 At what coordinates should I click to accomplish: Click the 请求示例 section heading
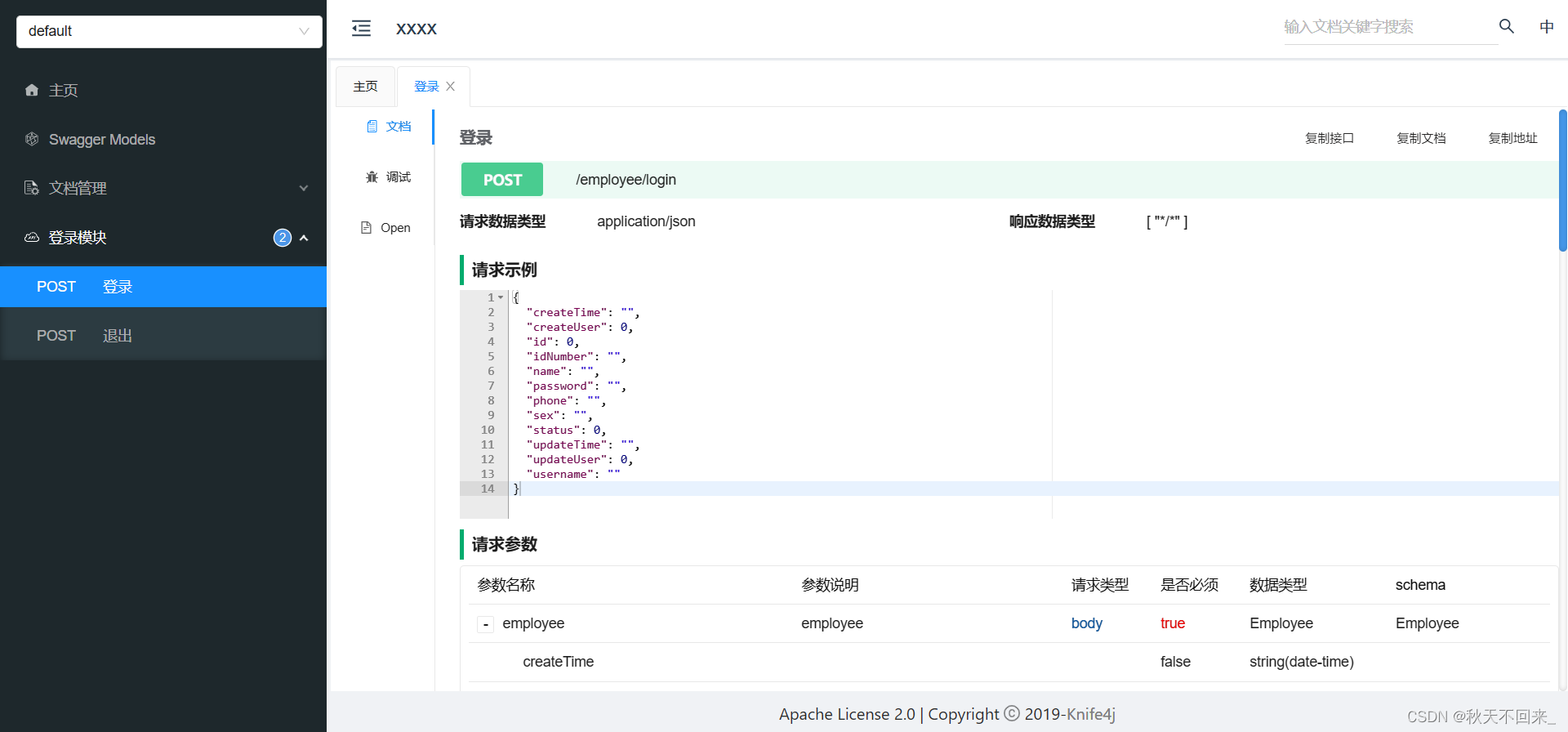(504, 270)
